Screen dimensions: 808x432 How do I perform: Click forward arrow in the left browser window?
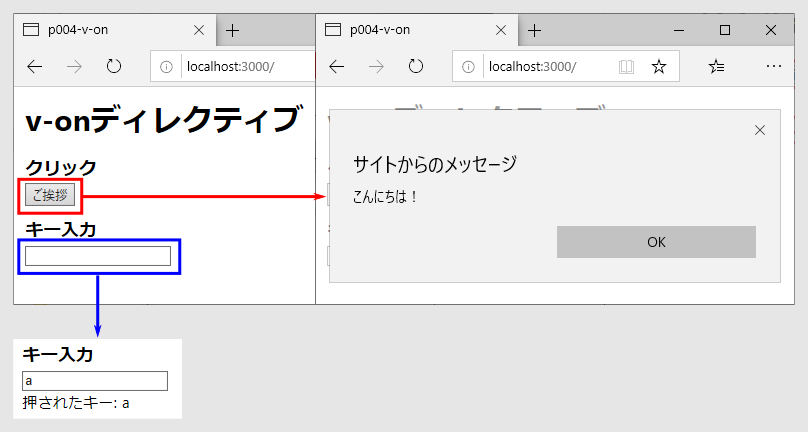[74, 67]
